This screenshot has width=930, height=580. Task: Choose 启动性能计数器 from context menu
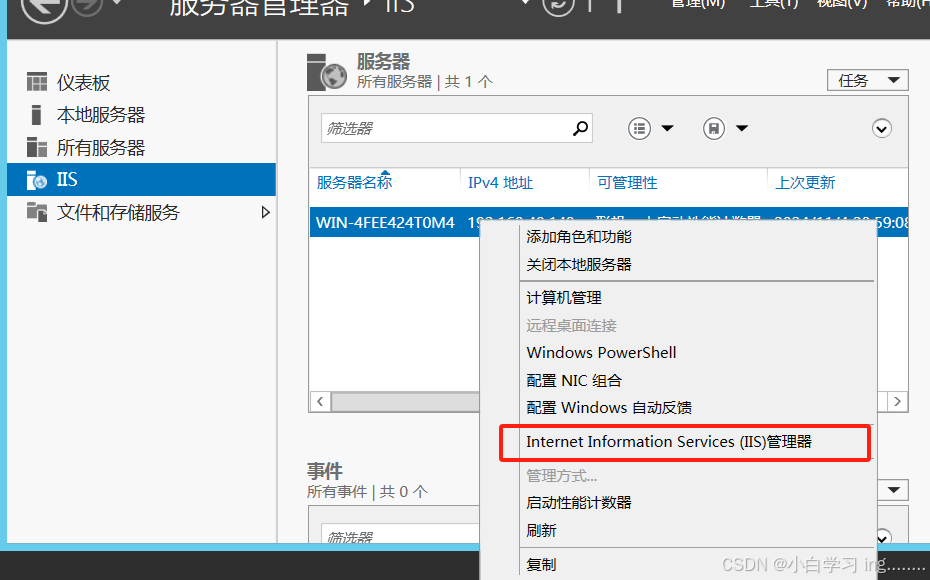579,503
